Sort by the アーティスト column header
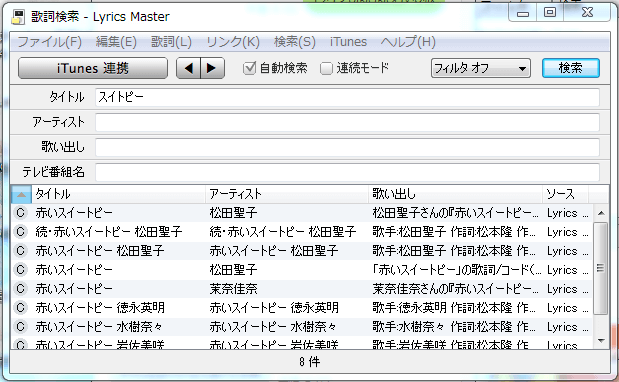 pyautogui.click(x=287, y=194)
